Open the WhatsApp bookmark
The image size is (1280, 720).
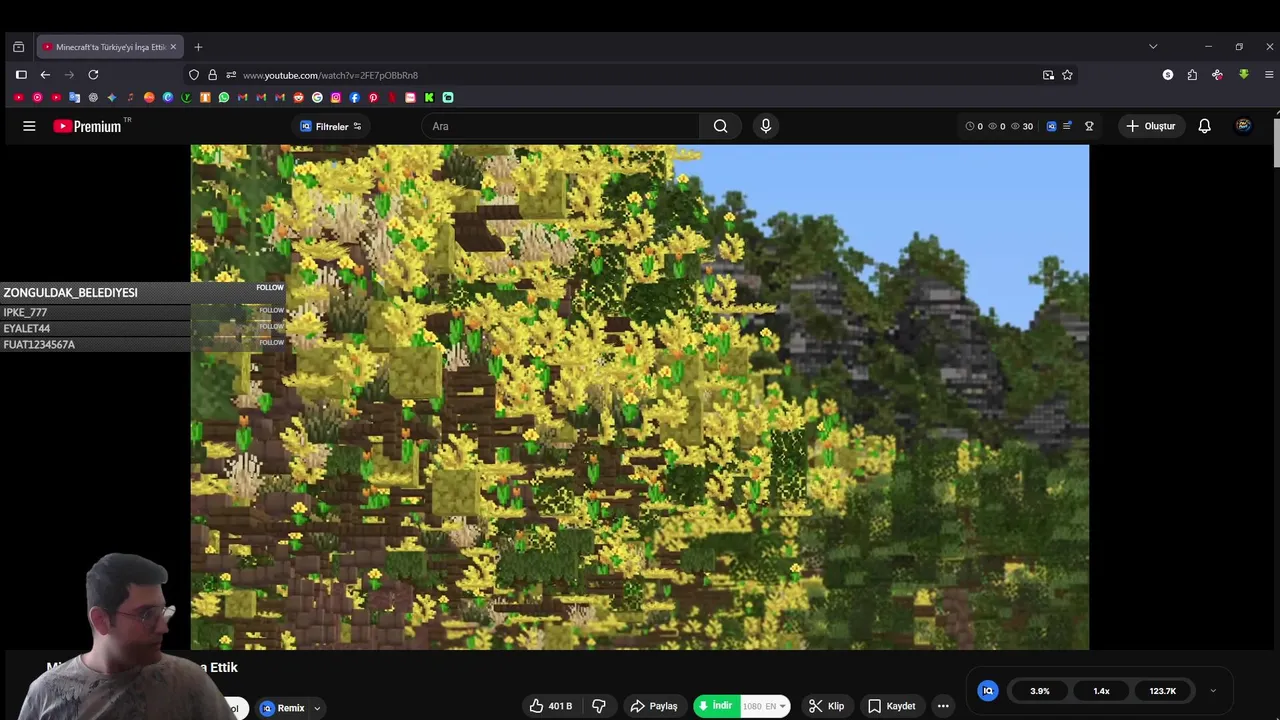(x=224, y=97)
